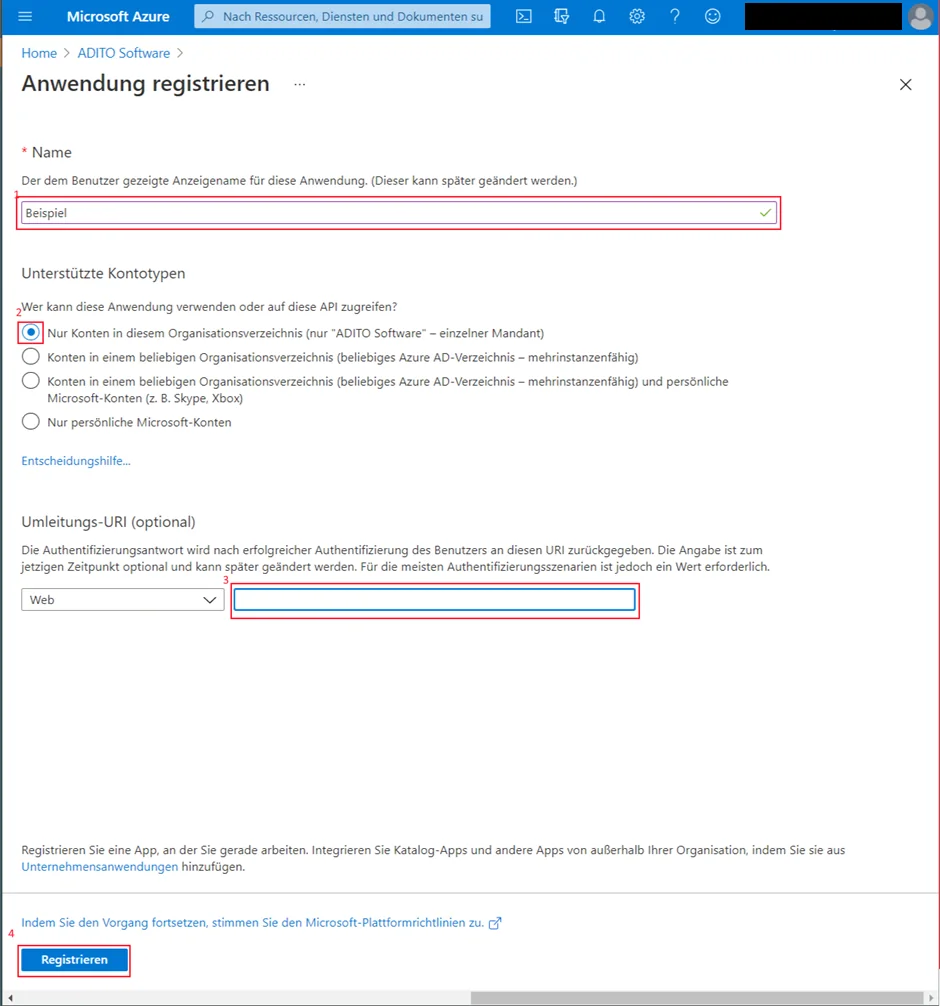Open the hamburger portal menu
This screenshot has height=1006, width=940.
click(25, 16)
